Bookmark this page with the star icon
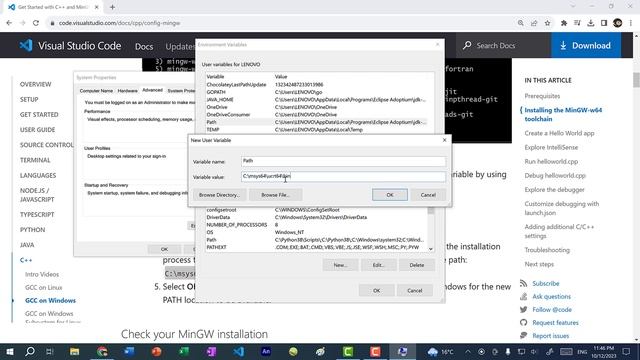Screen dimensions: 640x360 547,23
